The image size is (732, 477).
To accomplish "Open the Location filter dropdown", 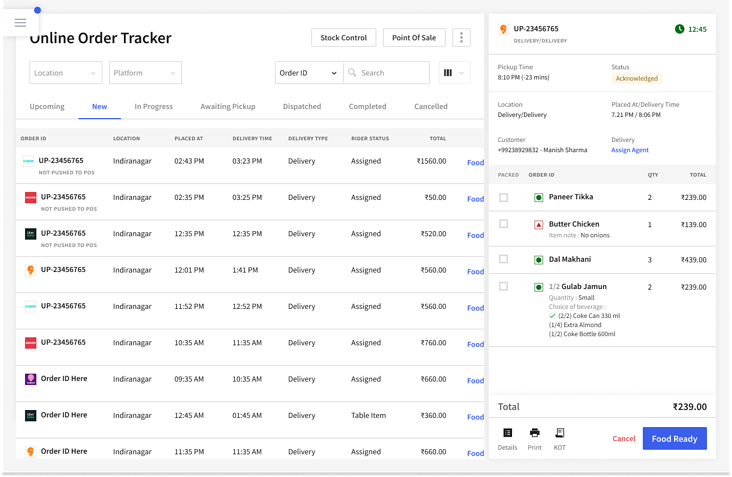I will [x=65, y=73].
